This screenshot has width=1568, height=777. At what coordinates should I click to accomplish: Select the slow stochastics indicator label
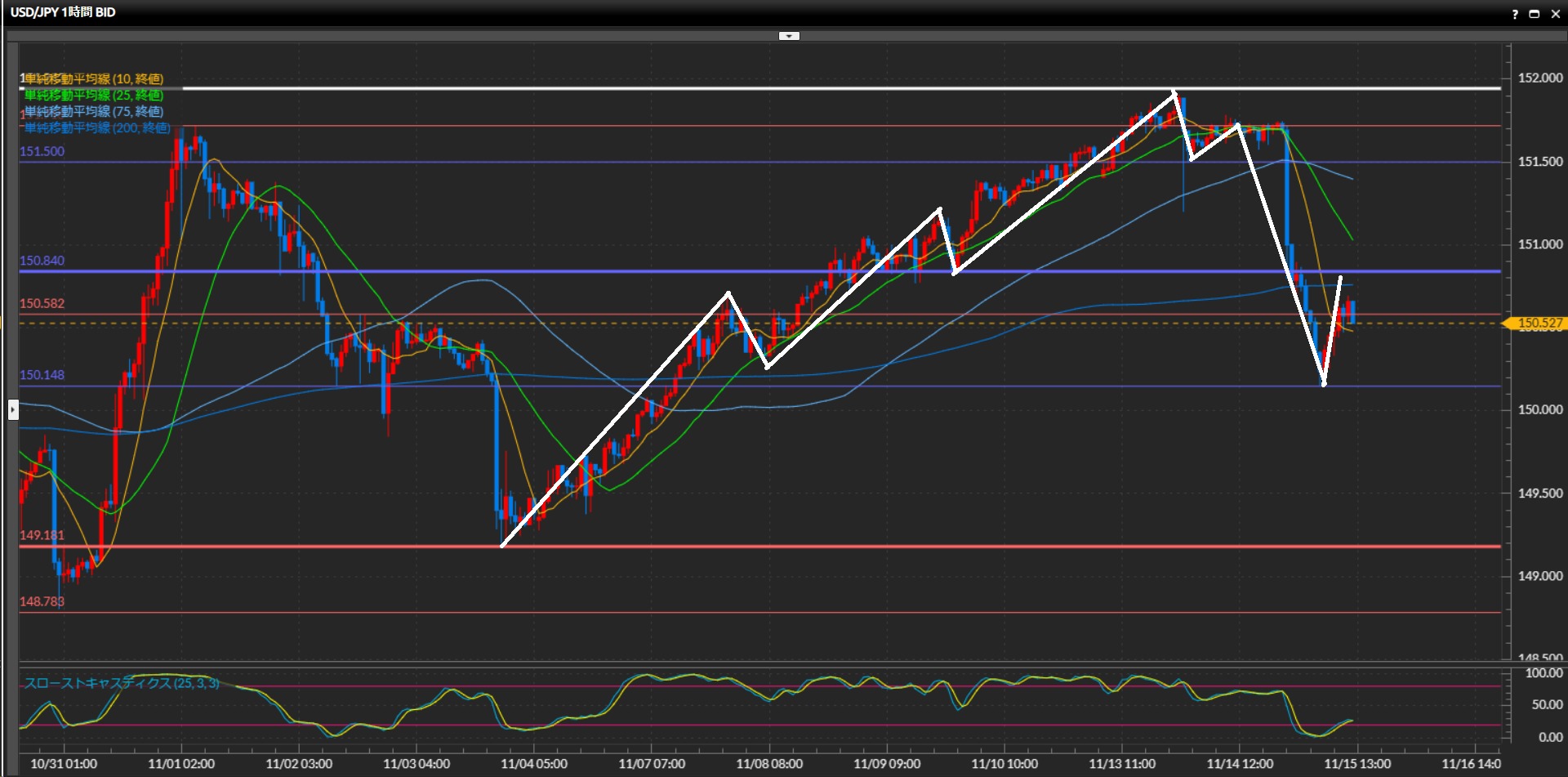pyautogui.click(x=121, y=683)
